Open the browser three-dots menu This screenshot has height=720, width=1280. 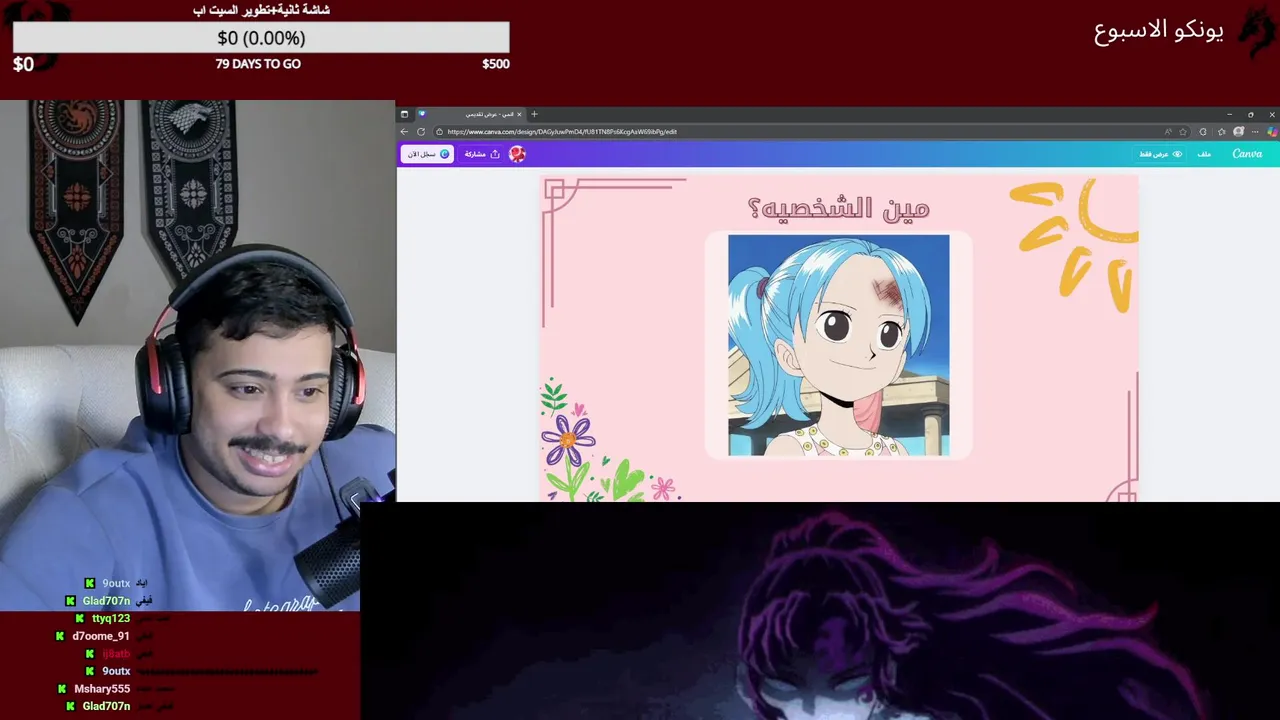(x=1255, y=132)
